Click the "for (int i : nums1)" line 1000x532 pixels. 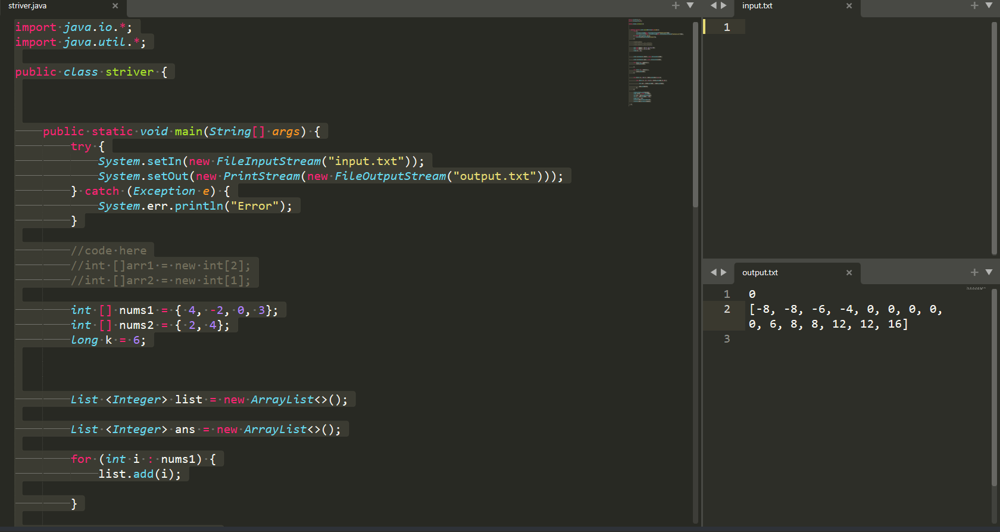coord(143,459)
